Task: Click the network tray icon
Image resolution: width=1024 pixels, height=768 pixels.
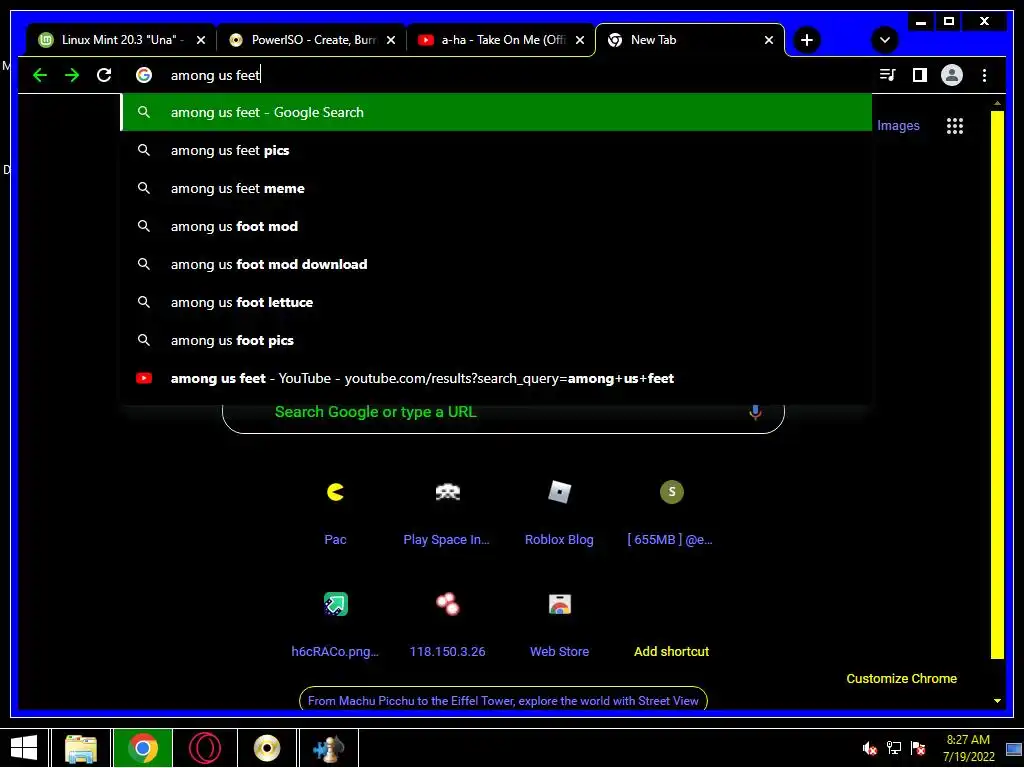Action: [893, 748]
